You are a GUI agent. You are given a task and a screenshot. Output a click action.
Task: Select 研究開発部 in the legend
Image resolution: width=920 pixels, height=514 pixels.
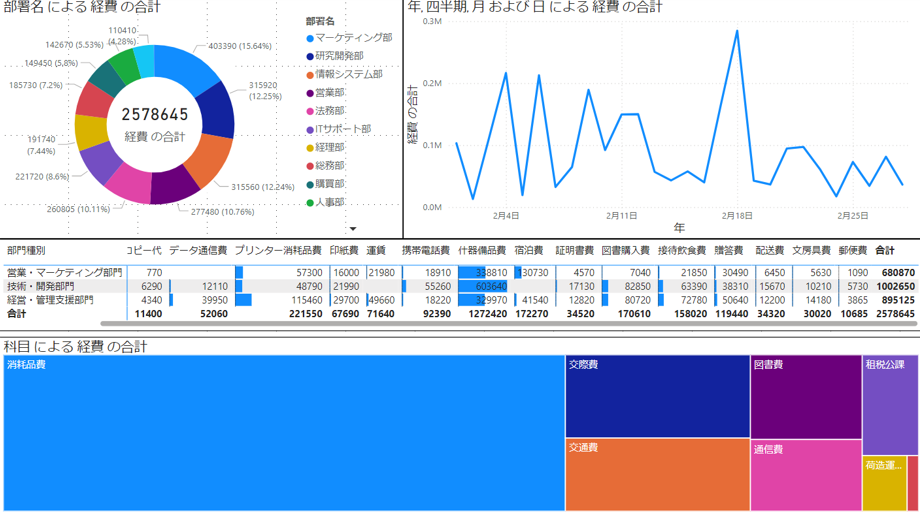click(x=335, y=56)
